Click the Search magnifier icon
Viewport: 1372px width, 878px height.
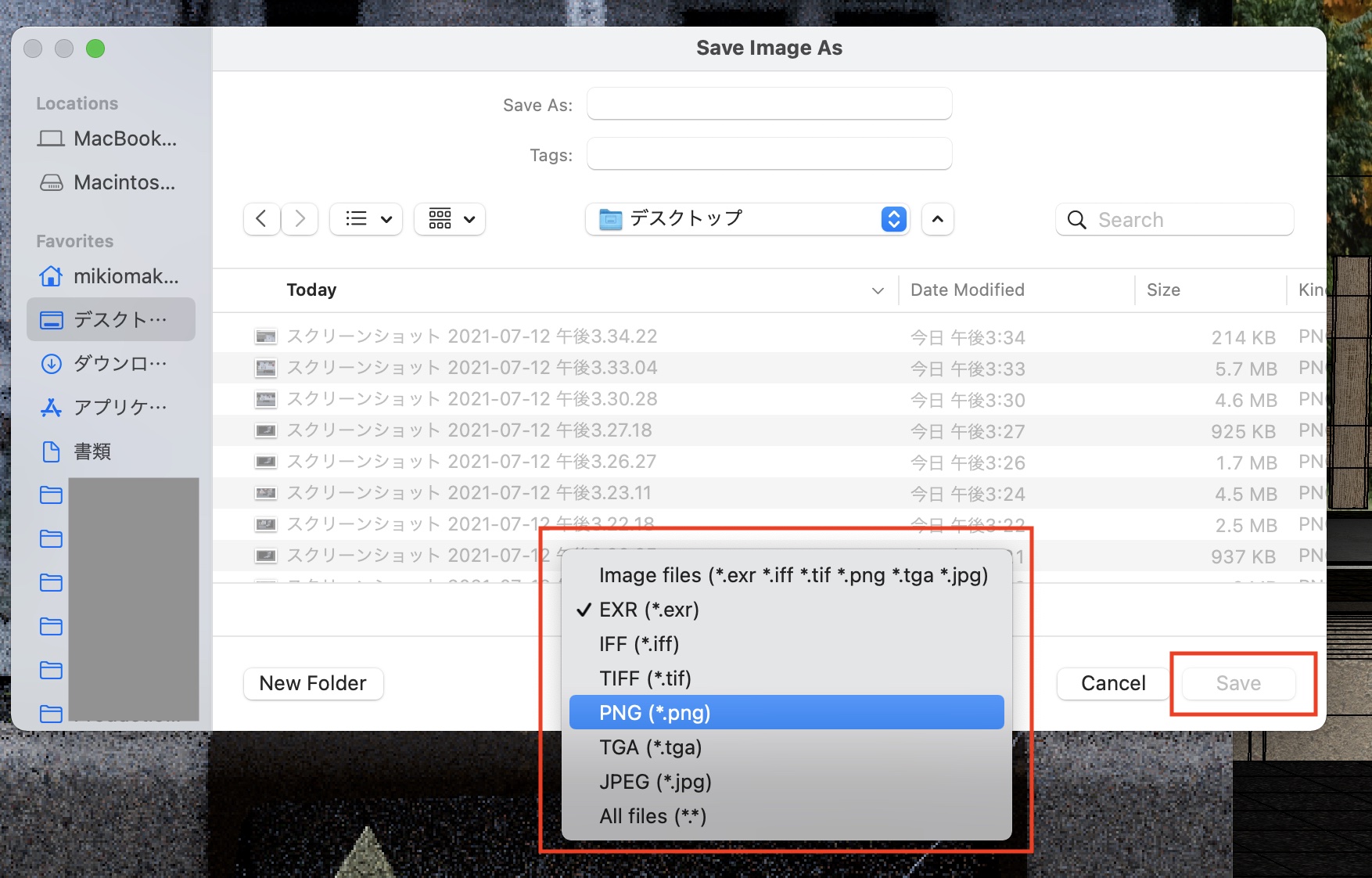pyautogui.click(x=1077, y=220)
